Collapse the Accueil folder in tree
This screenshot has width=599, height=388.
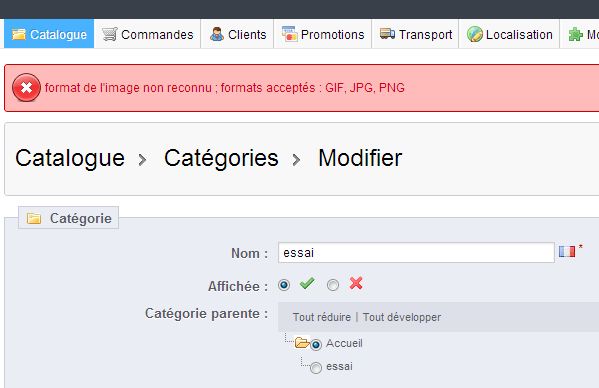(301, 343)
